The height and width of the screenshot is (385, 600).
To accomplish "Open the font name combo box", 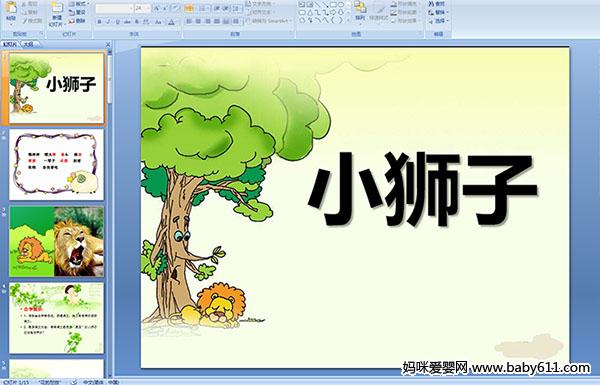I will pyautogui.click(x=114, y=8).
